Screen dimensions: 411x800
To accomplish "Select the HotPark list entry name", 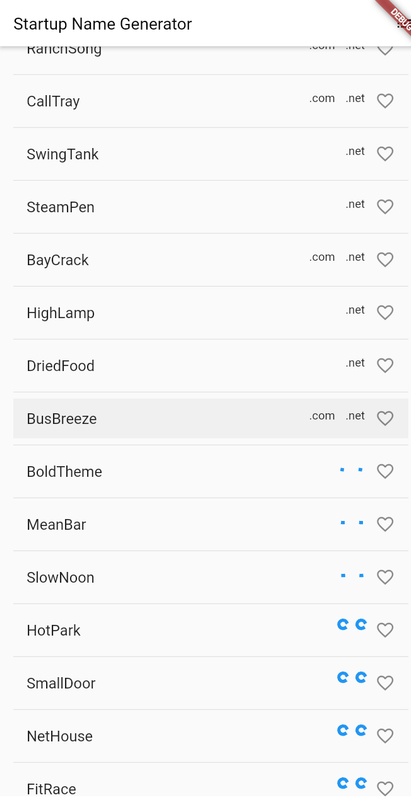I will click(x=54, y=631).
